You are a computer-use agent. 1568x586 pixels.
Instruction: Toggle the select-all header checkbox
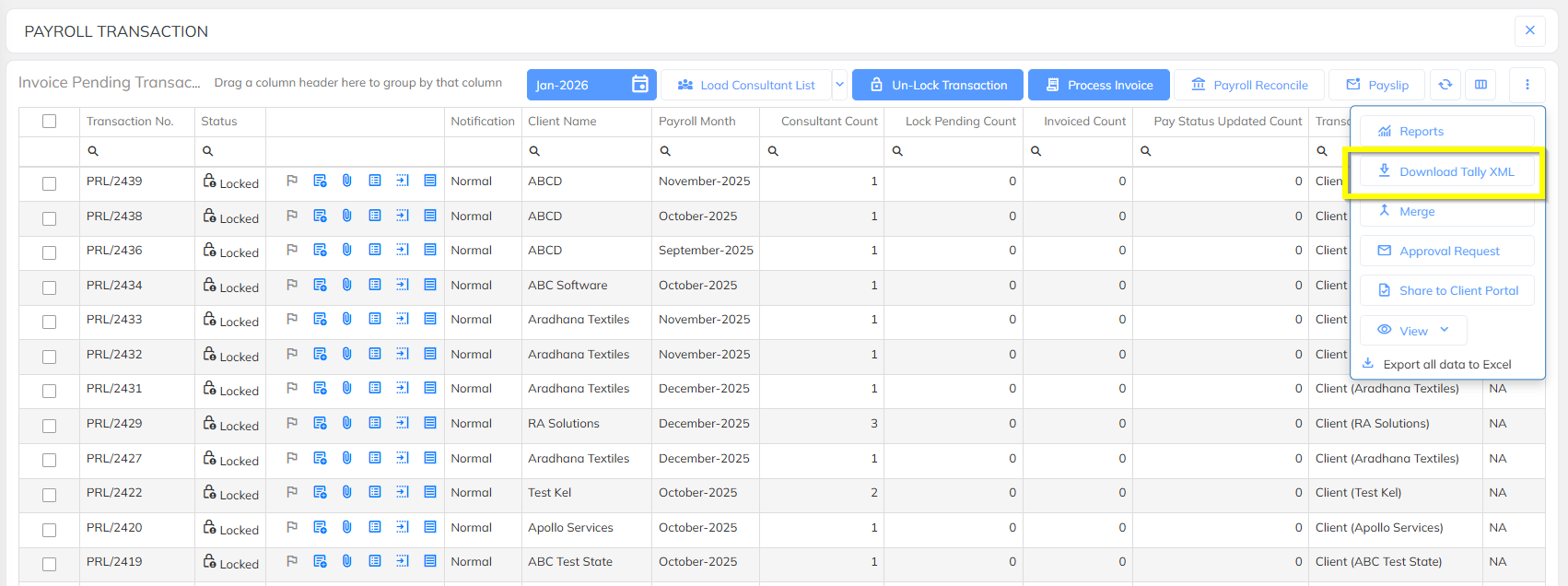coord(50,121)
